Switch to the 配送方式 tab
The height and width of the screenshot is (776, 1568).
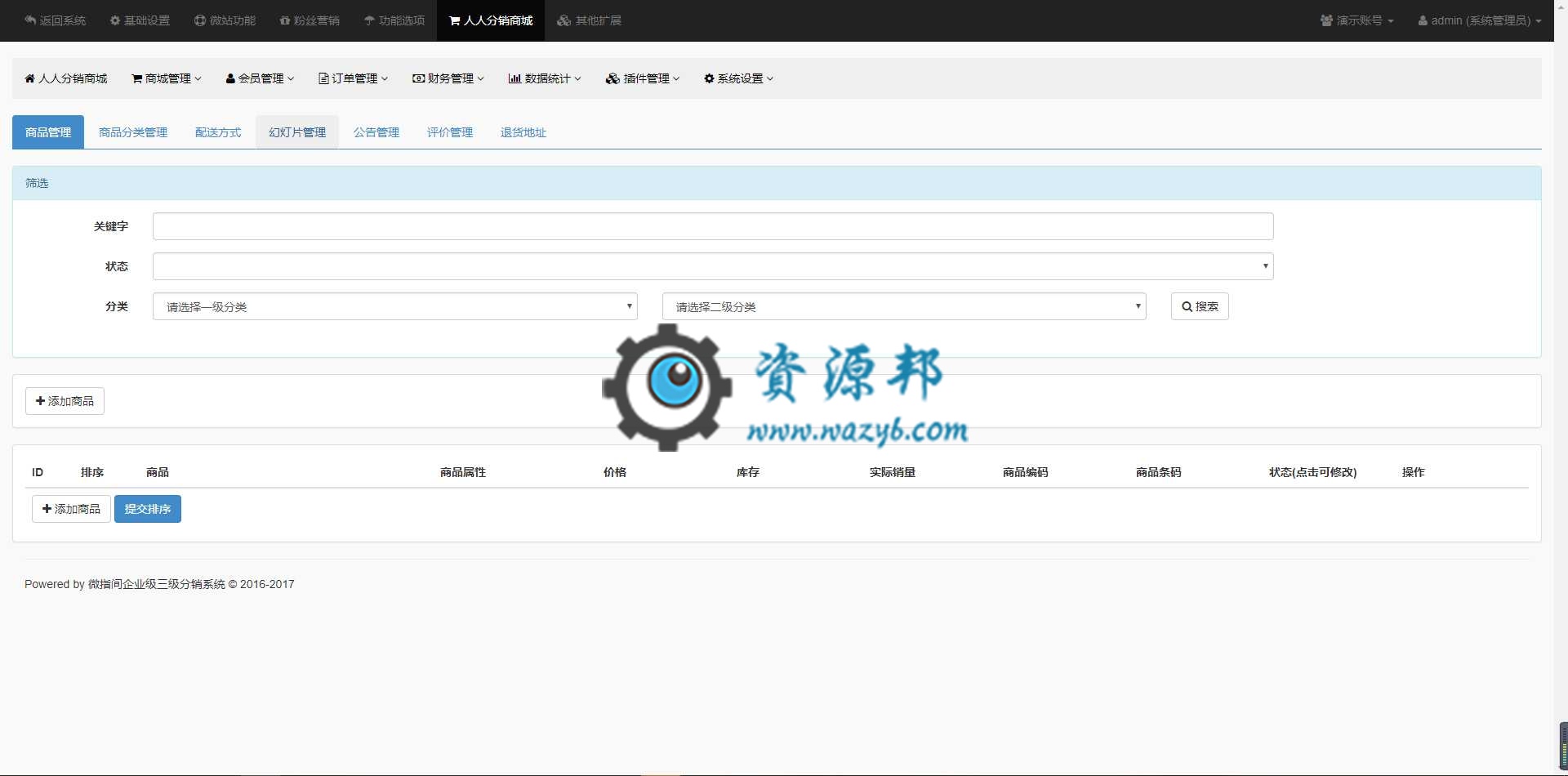pyautogui.click(x=218, y=132)
